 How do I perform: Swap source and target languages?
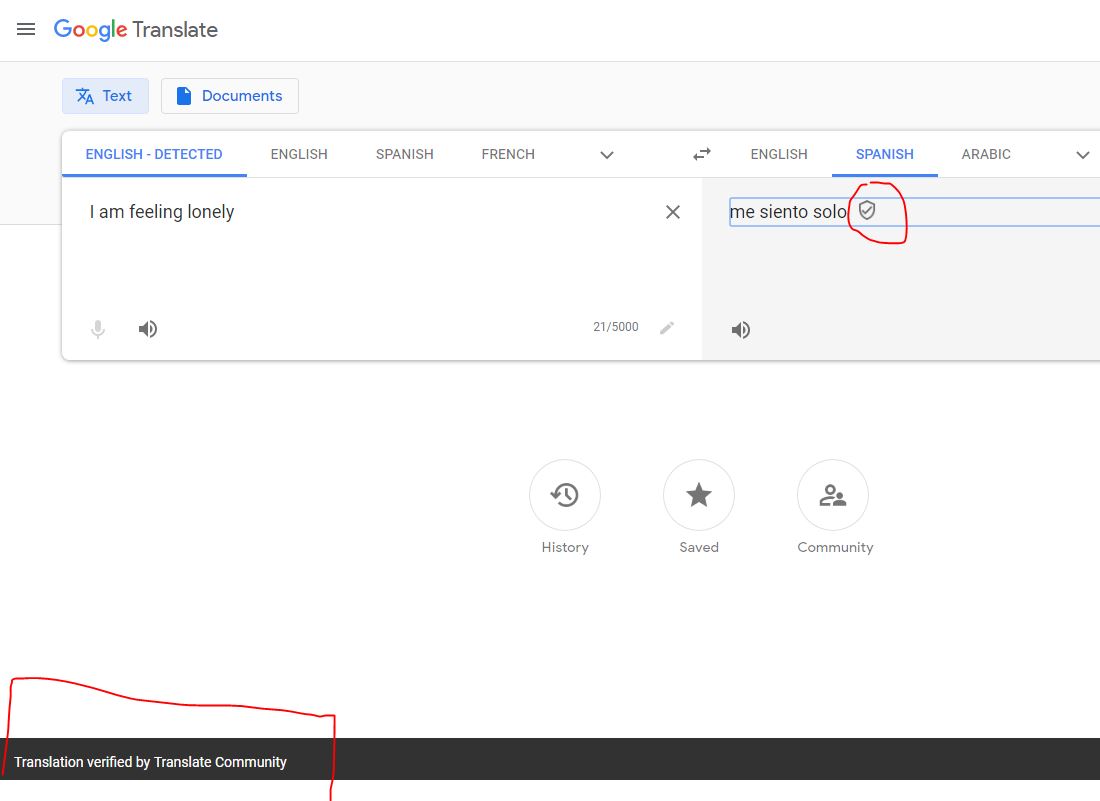click(701, 154)
